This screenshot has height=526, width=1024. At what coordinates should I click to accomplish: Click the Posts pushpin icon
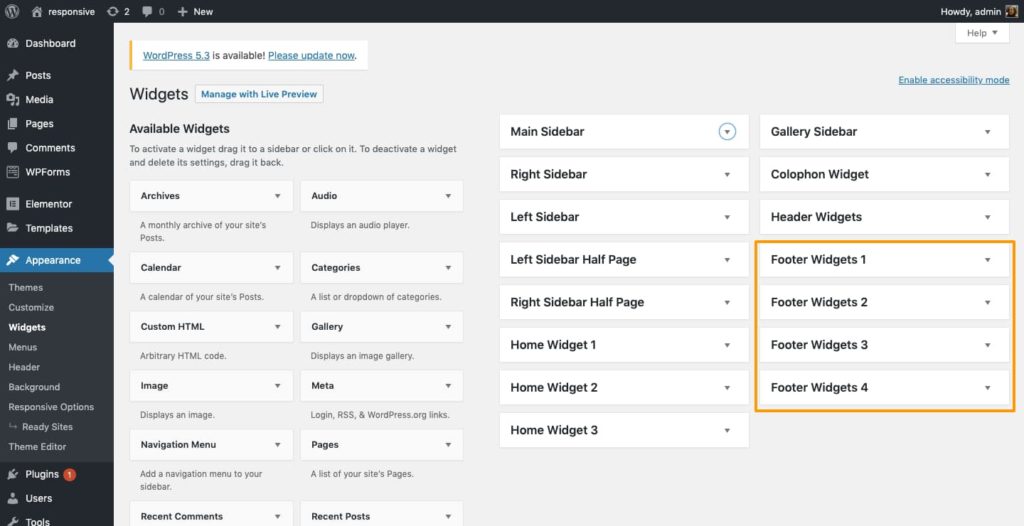coord(12,75)
